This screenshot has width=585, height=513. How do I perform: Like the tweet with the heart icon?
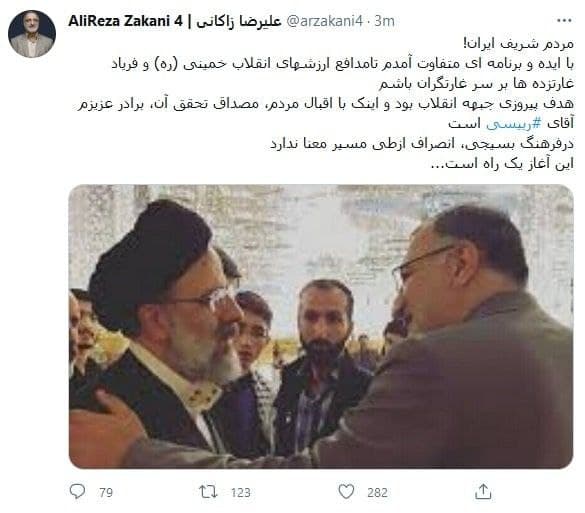tap(346, 491)
